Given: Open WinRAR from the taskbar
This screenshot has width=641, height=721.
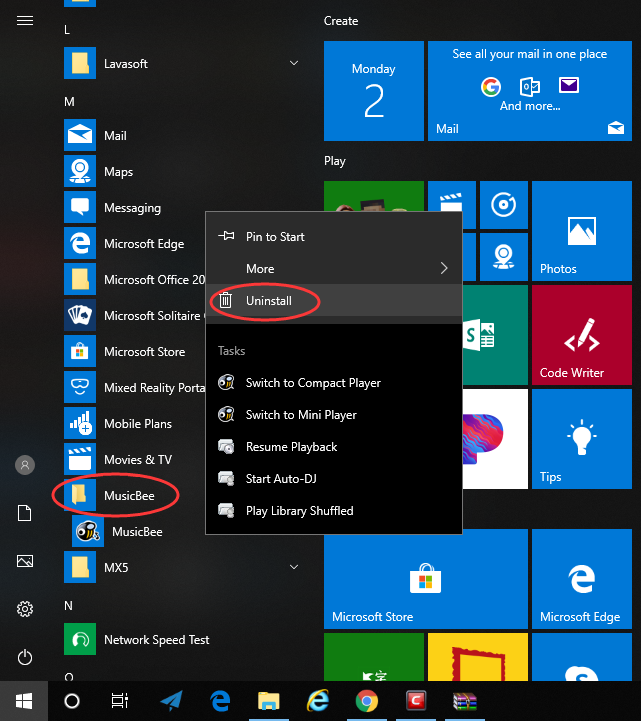Looking at the screenshot, I should point(464,701).
